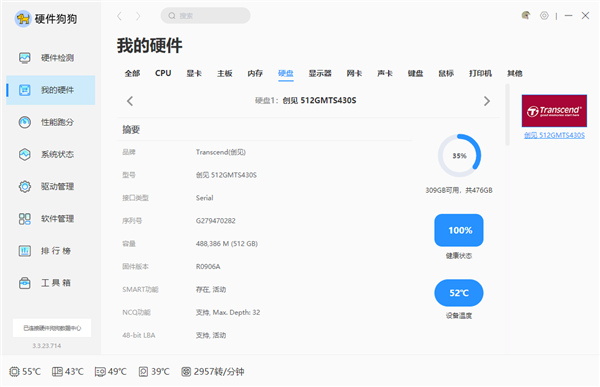
Task: Click 309GB可用，共476GB text
Action: click(459, 190)
